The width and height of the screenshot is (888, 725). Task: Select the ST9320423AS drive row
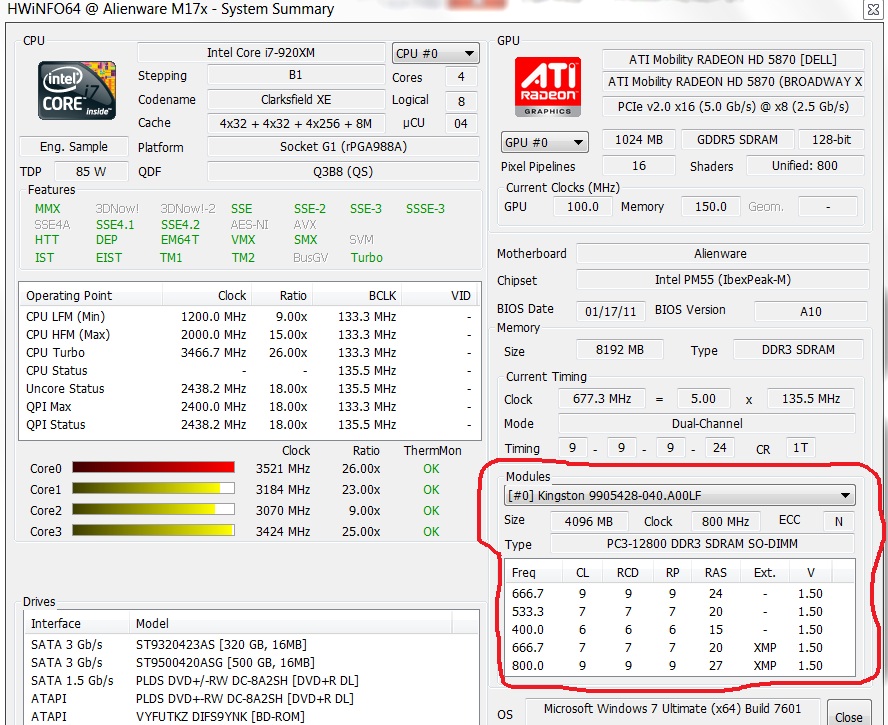click(x=252, y=645)
